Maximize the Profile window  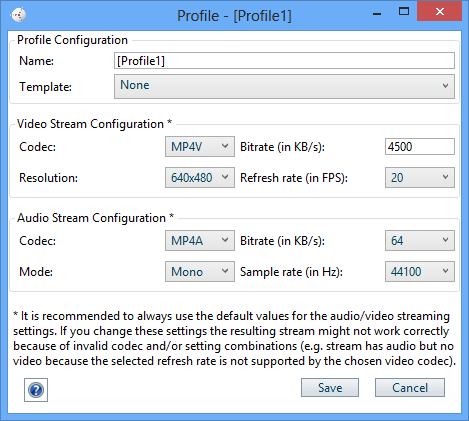[404, 12]
